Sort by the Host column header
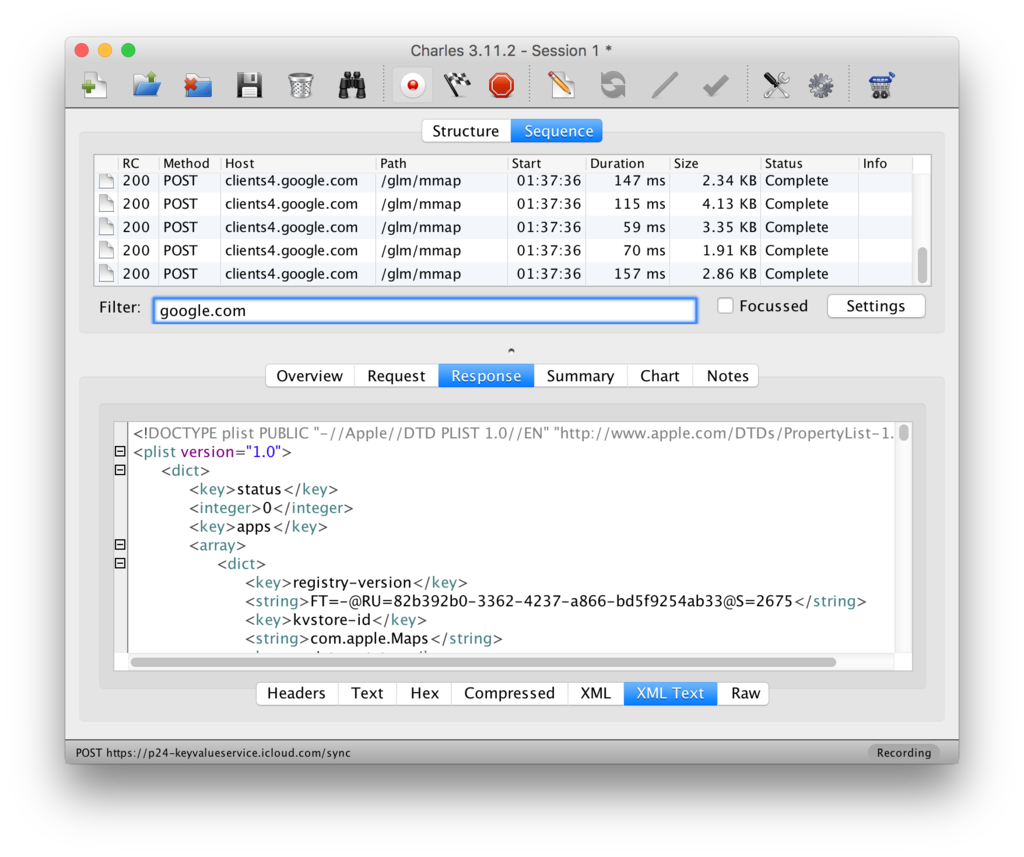The height and width of the screenshot is (857, 1024). [x=298, y=163]
